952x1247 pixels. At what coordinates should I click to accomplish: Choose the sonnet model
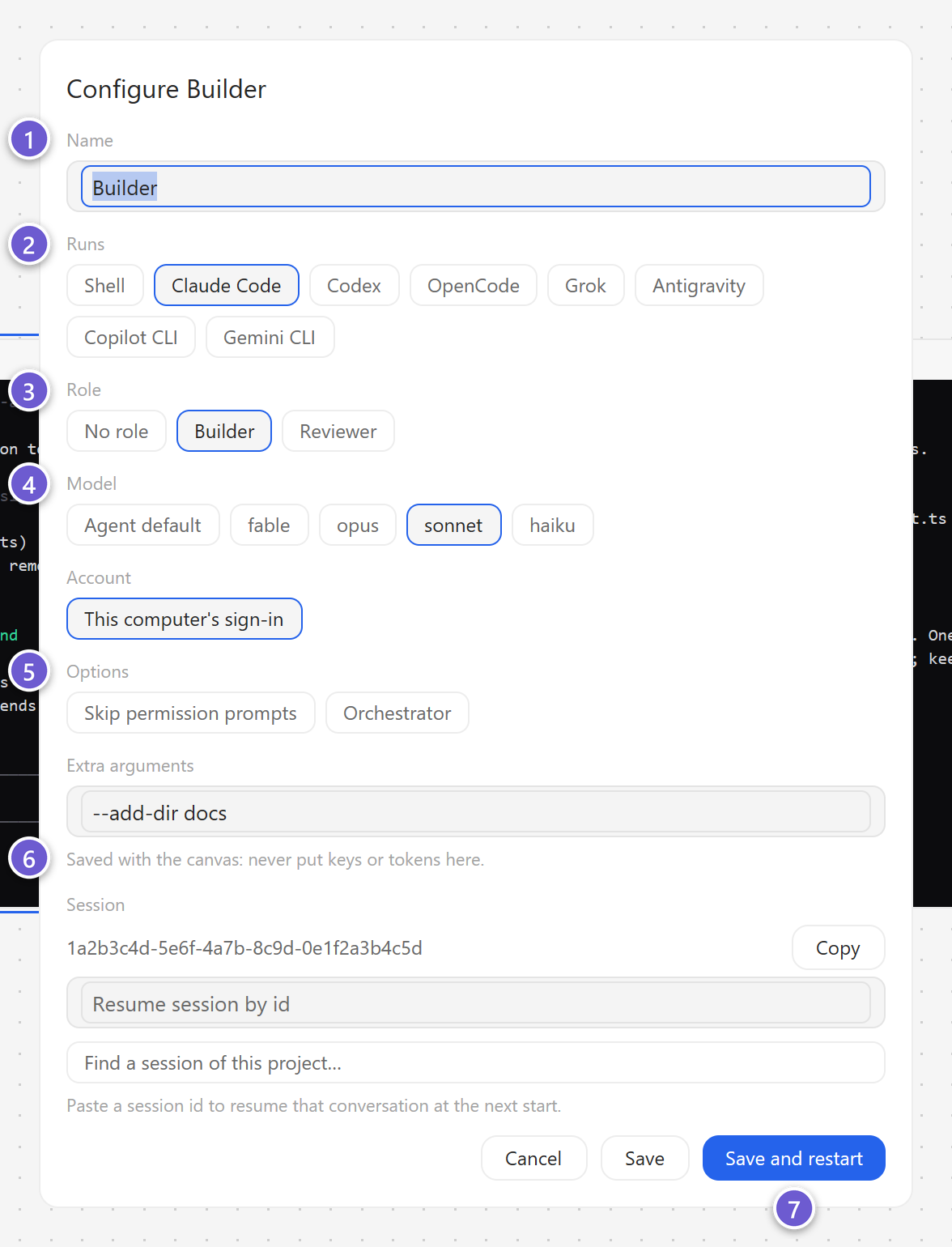click(x=454, y=526)
